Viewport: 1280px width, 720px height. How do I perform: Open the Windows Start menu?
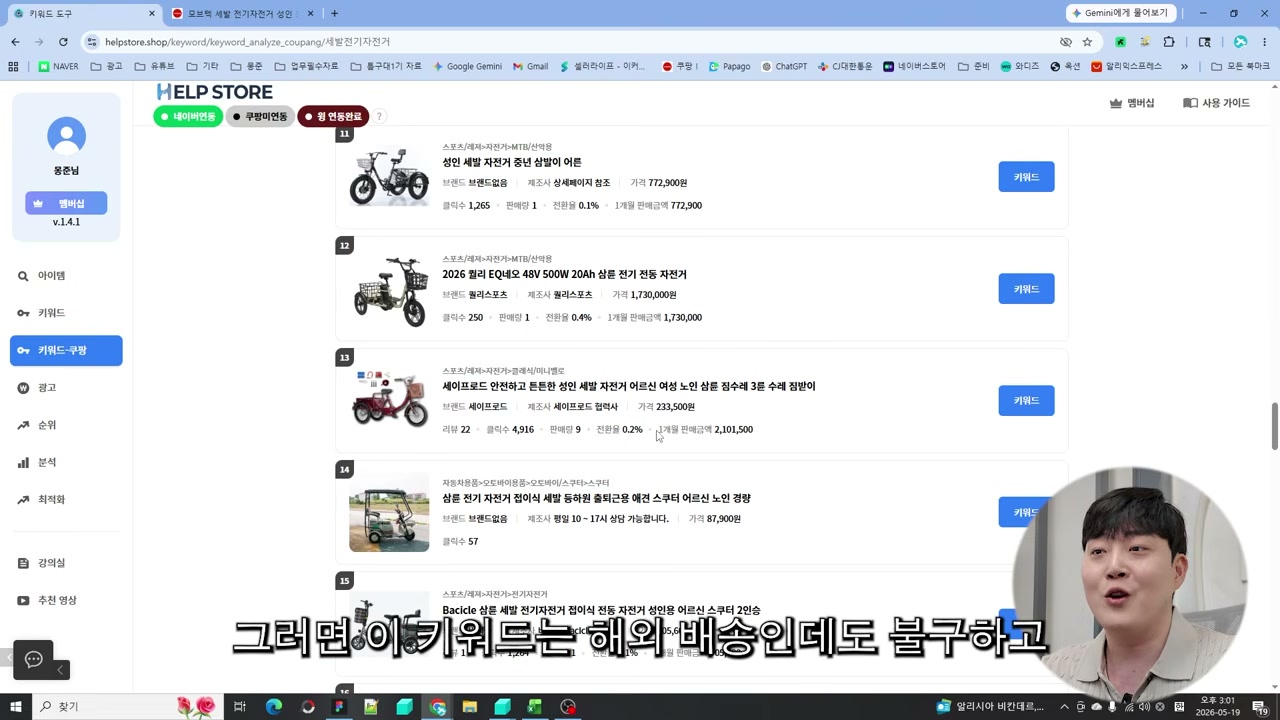tap(15, 706)
